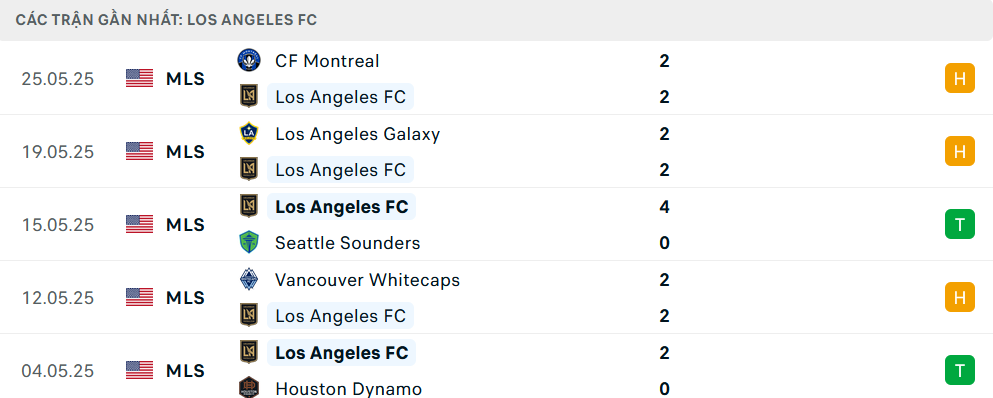Click the 'Các trận gần nhất: Los Angeles FC' header
This screenshot has width=993, height=398.
[x=167, y=20]
